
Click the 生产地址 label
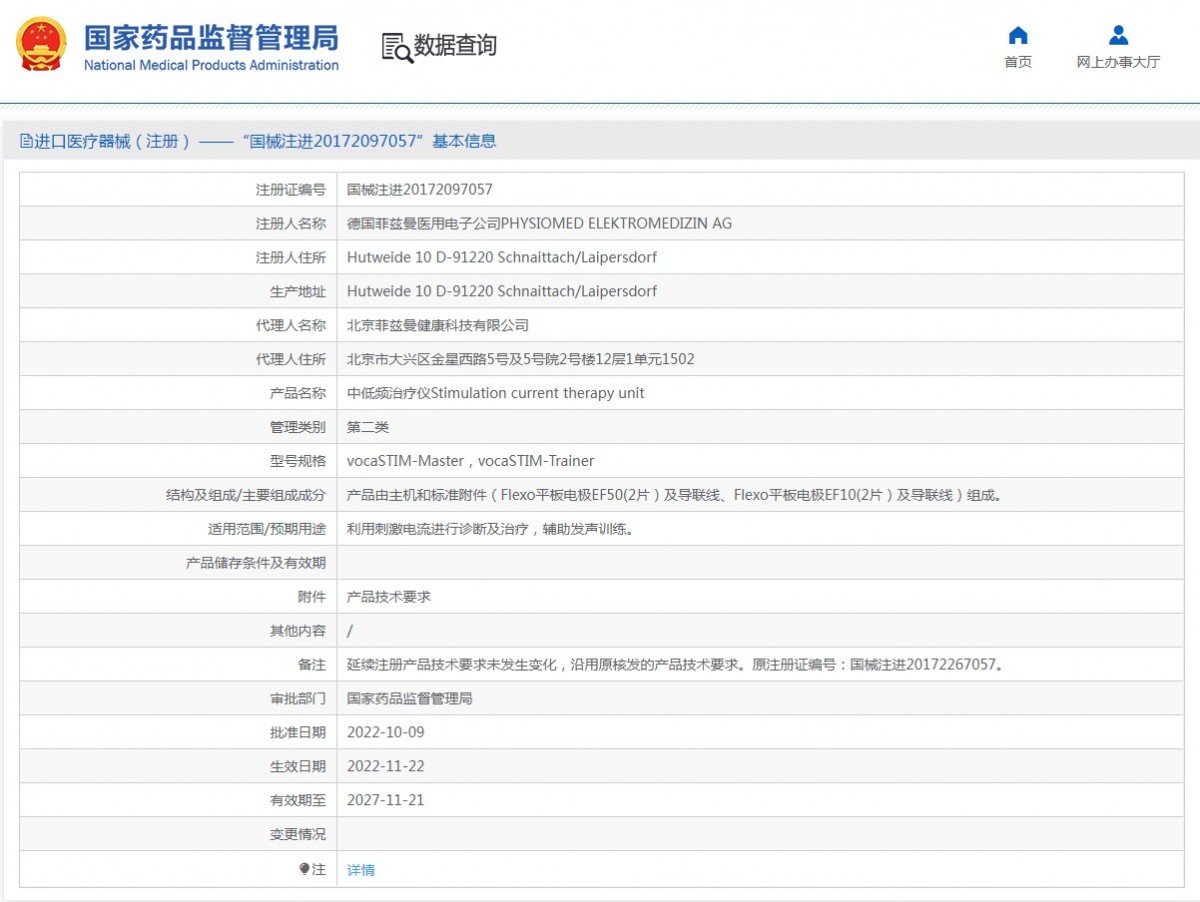298,291
